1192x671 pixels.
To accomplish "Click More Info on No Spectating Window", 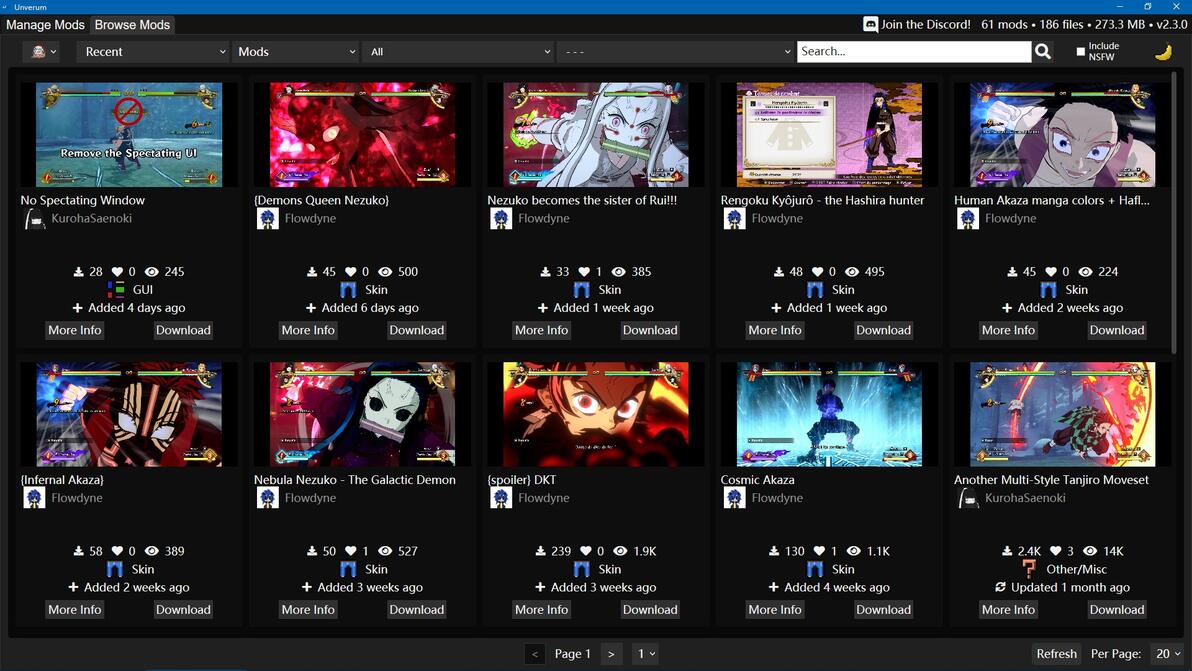I will tap(74, 330).
